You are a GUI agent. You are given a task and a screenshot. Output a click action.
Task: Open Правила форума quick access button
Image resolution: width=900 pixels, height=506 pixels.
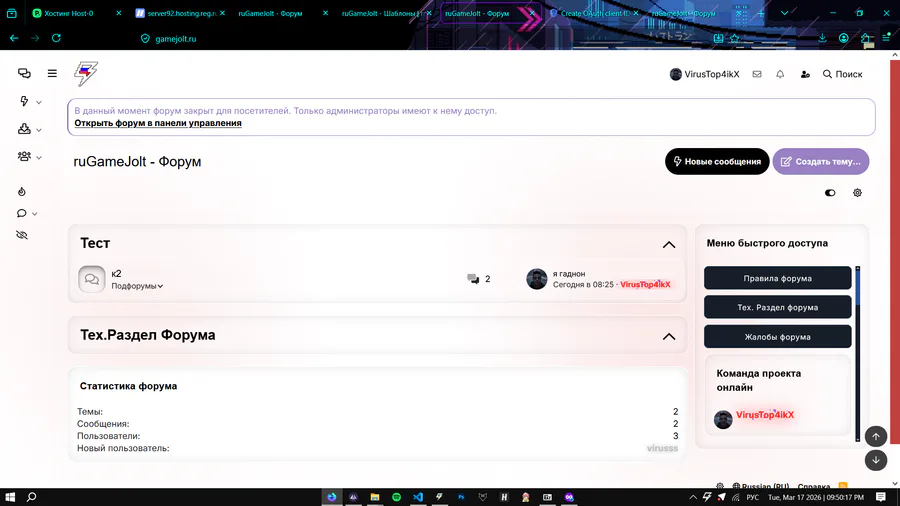[777, 278]
